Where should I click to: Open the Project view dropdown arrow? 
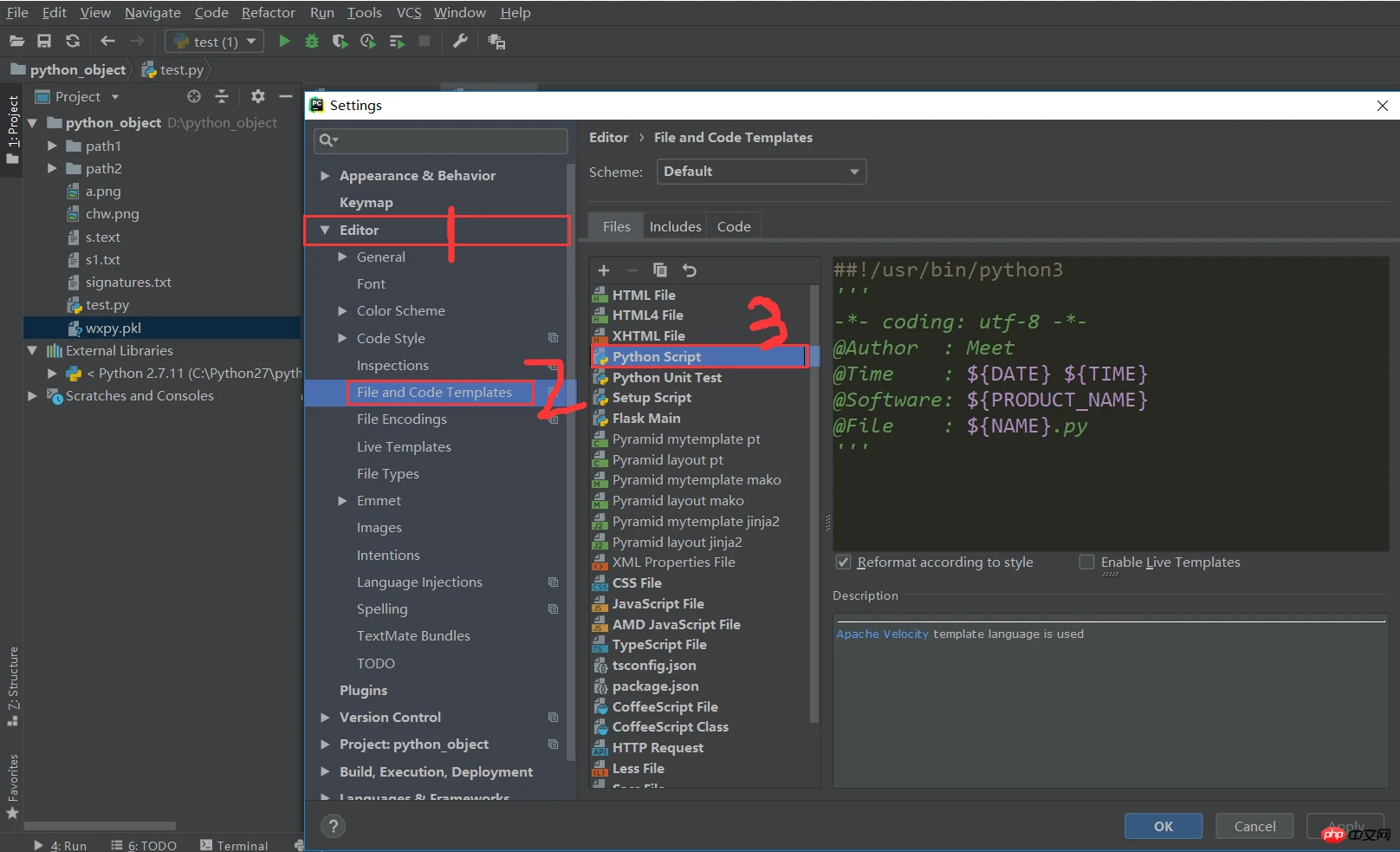pos(115,97)
